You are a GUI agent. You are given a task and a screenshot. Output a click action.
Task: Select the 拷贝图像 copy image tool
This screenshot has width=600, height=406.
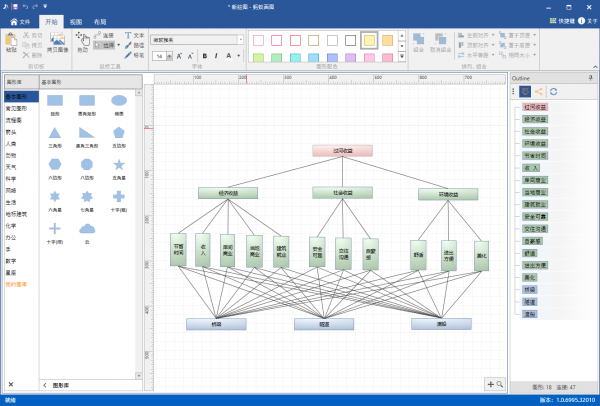point(56,42)
